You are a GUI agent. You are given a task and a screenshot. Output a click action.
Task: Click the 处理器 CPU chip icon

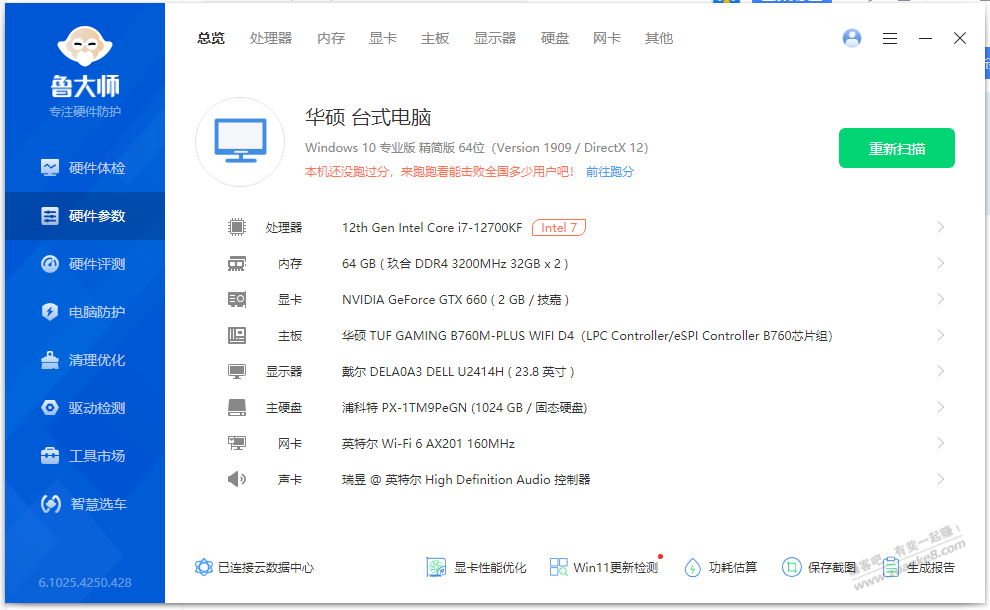(237, 227)
